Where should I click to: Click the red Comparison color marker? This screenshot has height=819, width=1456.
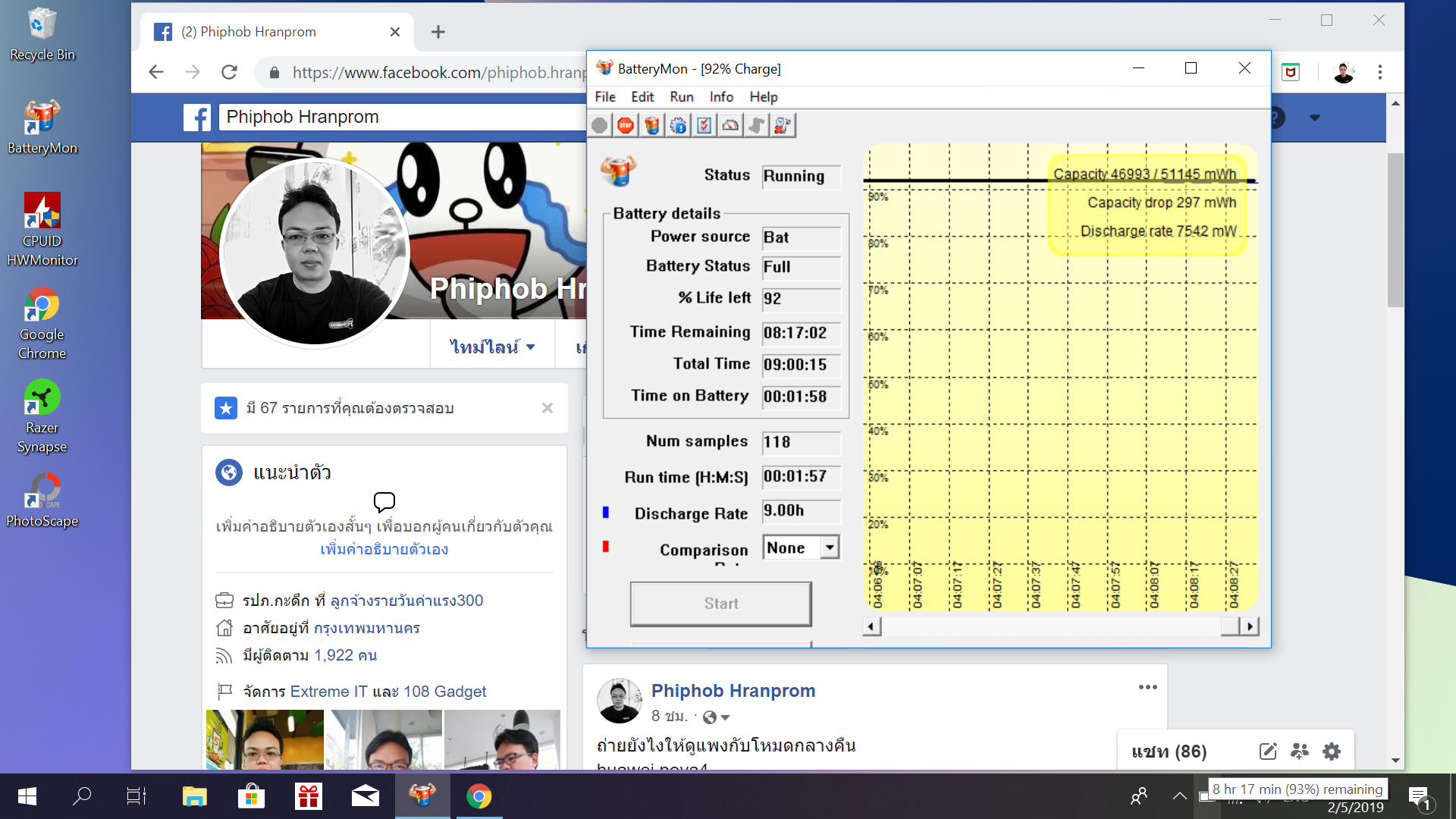(x=606, y=547)
